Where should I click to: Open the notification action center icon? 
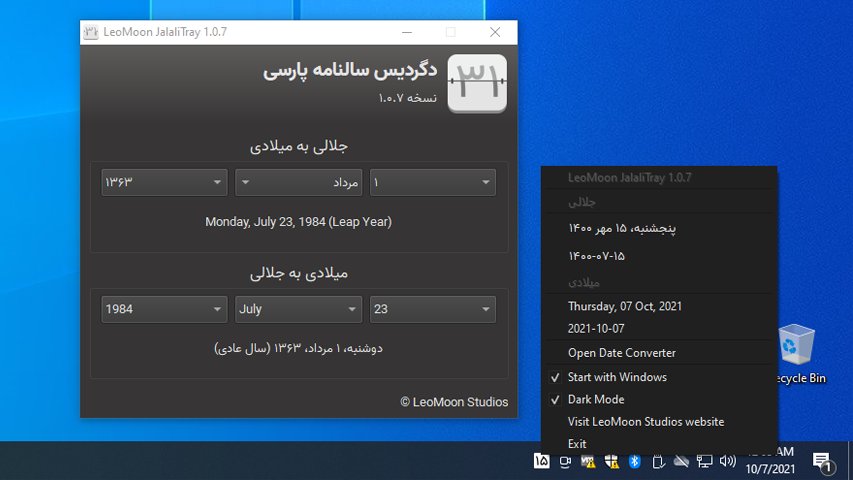[x=823, y=462]
